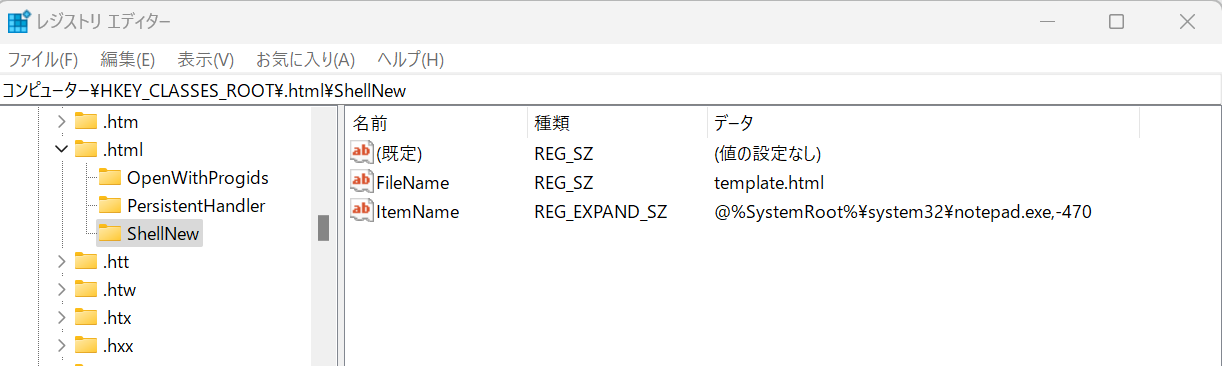Click the OpenWithProgids folder icon
This screenshot has width=1222, height=366.
(x=109, y=178)
